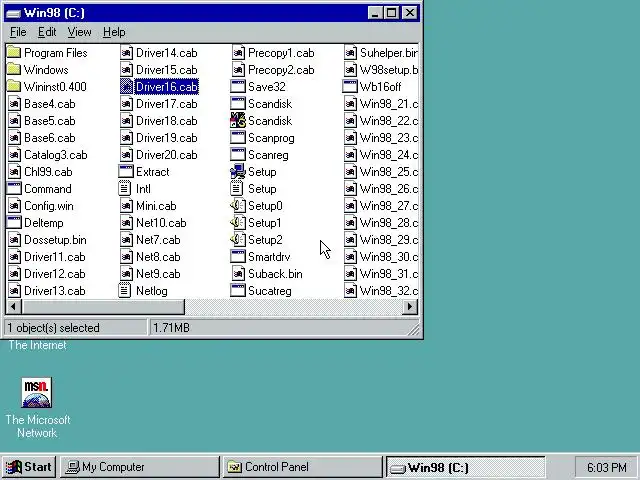Click the Command program icon
Image resolution: width=640 pixels, height=480 pixels.
[x=14, y=189]
